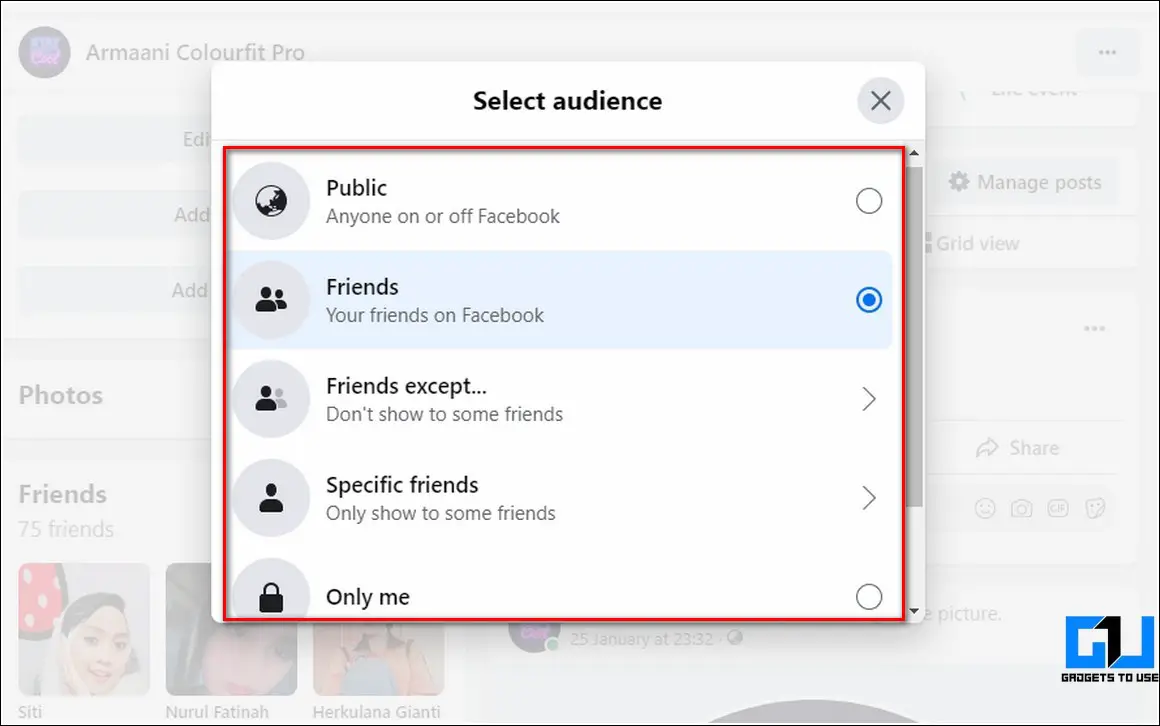Screen dimensions: 1160x726
Task: Click the Manage posts gear icon
Action: point(959,181)
